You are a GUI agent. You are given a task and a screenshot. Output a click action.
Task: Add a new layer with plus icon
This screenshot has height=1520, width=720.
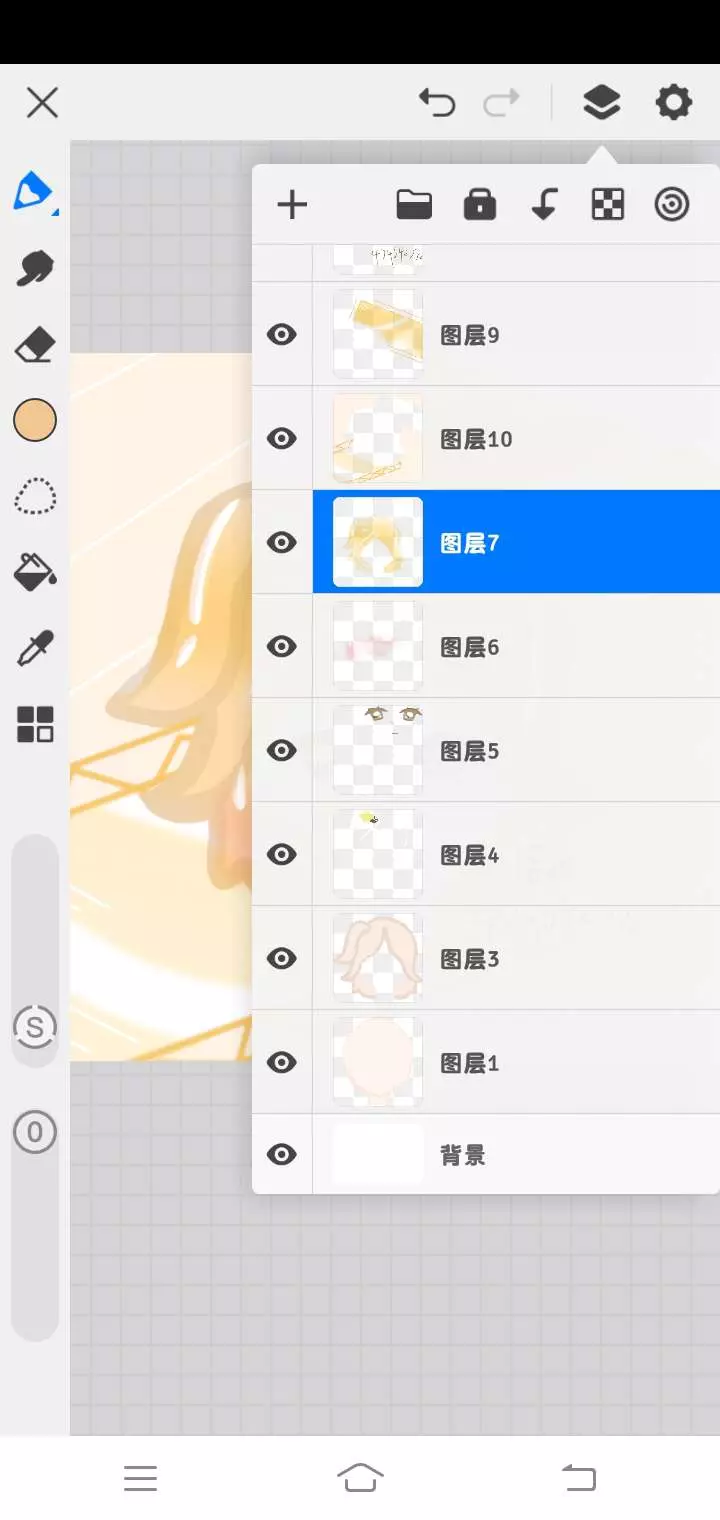pyautogui.click(x=292, y=205)
